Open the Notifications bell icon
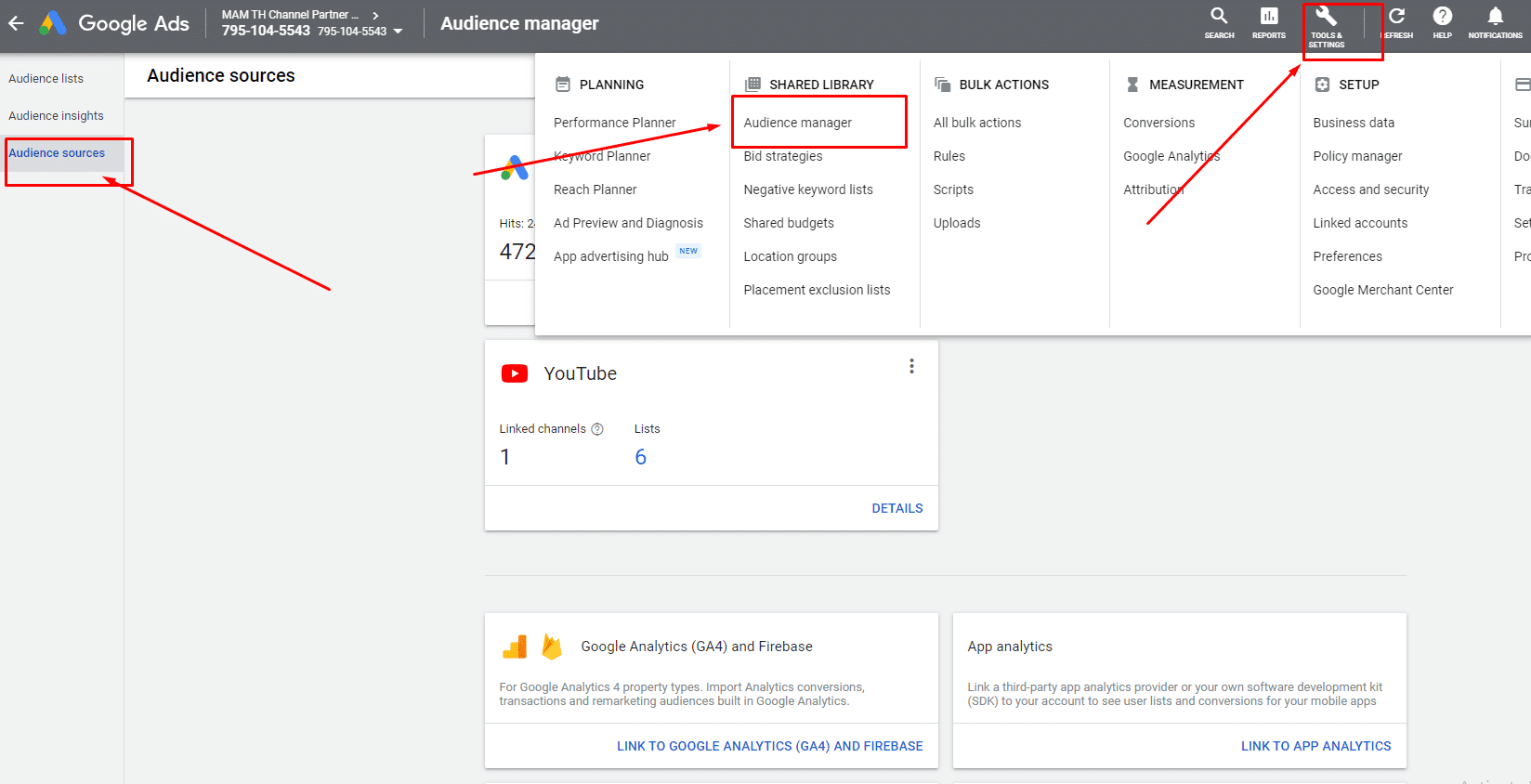 coord(1495,17)
